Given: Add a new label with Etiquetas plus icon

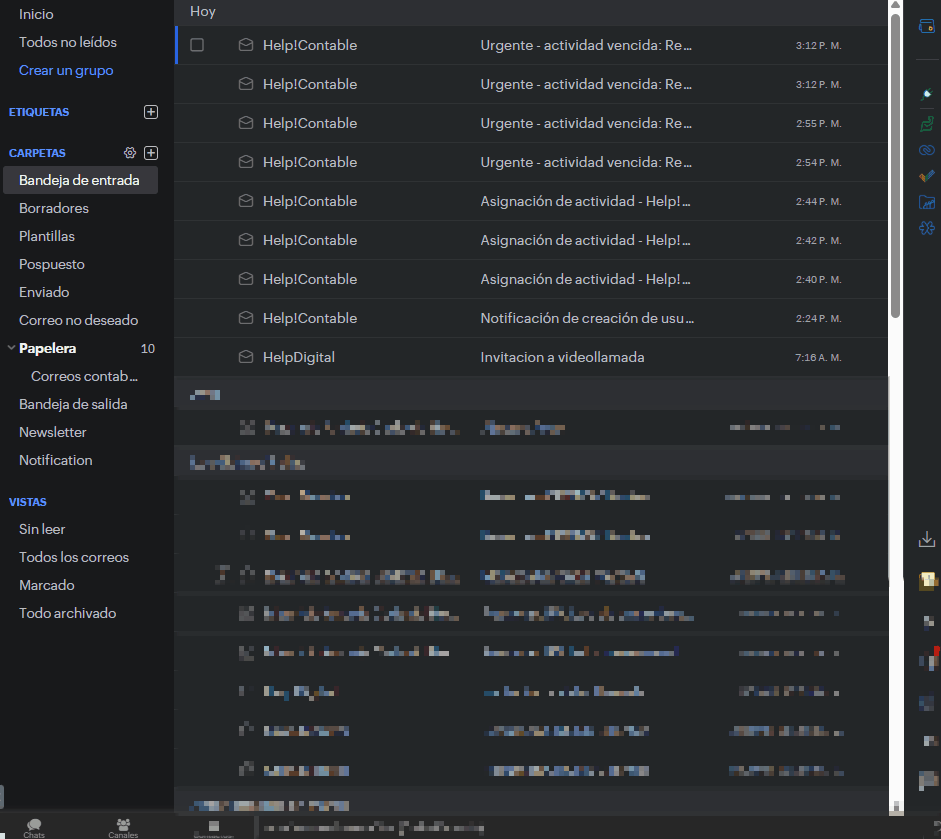Looking at the screenshot, I should point(151,112).
